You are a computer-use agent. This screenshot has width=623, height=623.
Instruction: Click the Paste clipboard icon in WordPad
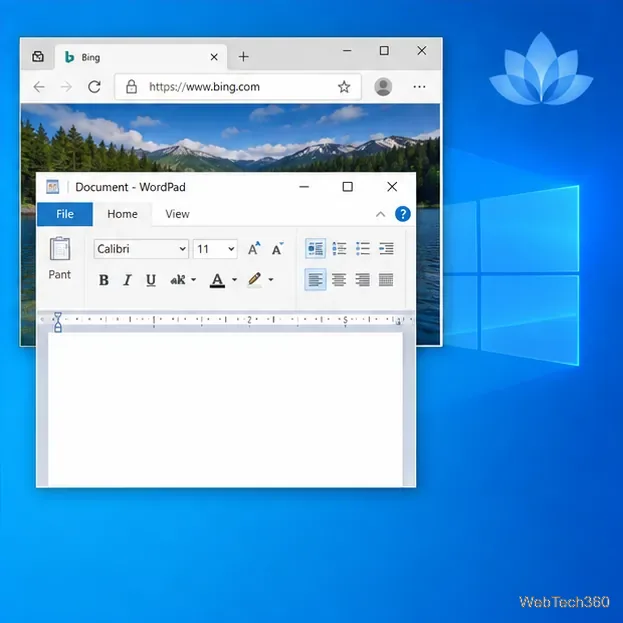click(x=60, y=249)
